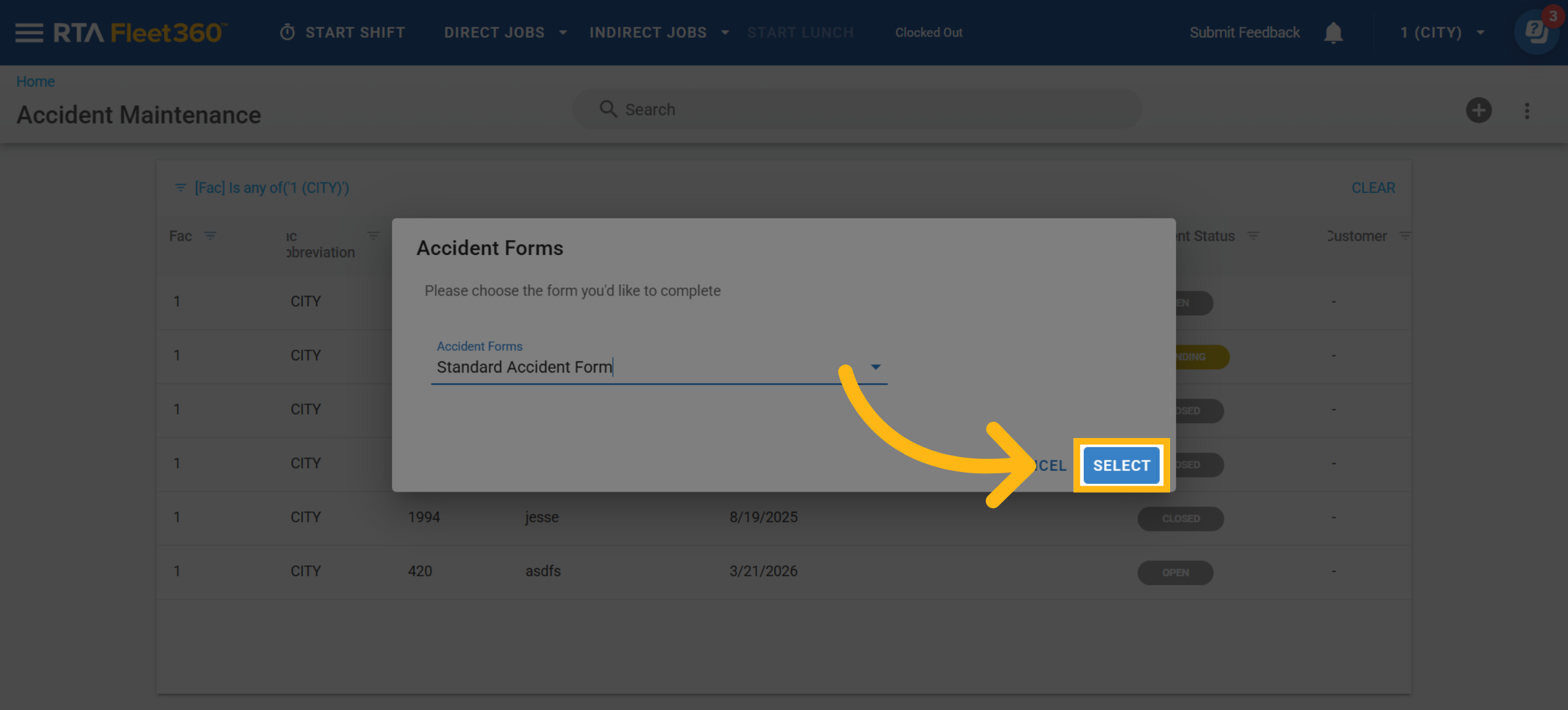Click the Fac column filter icon
Viewport: 1568px width, 710px height.
tap(210, 235)
